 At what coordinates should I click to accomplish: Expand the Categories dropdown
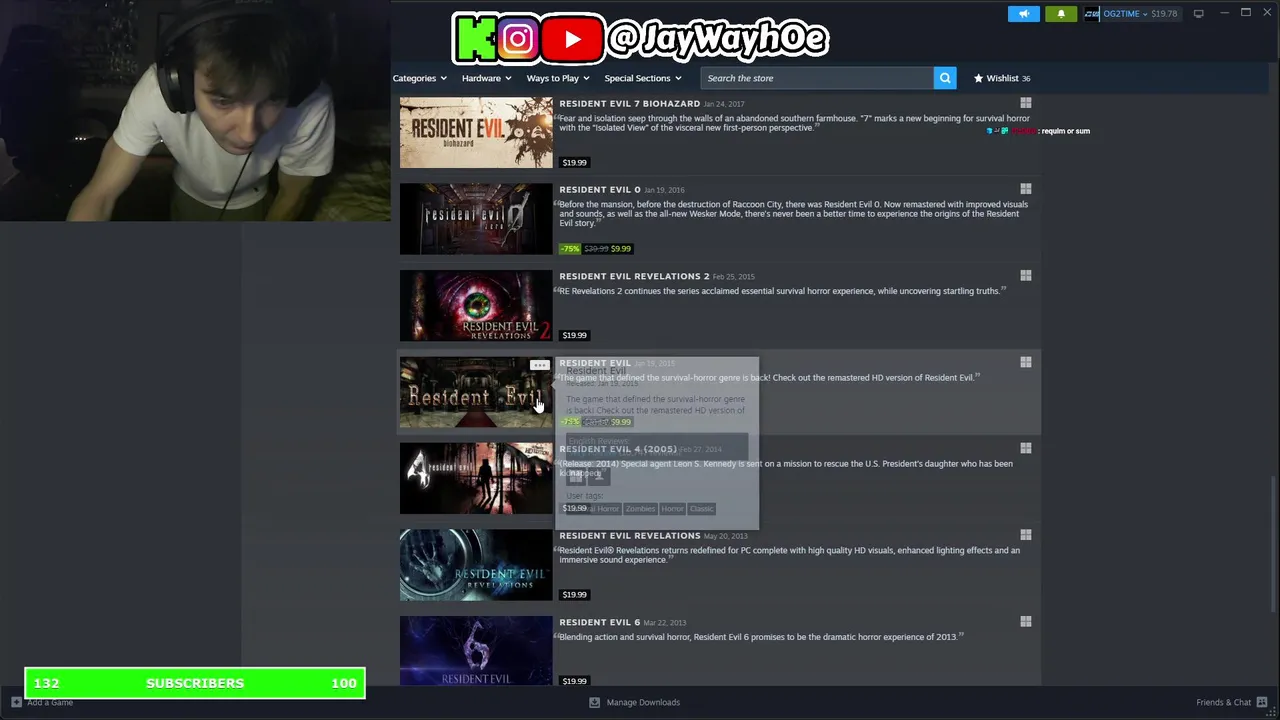click(x=420, y=78)
